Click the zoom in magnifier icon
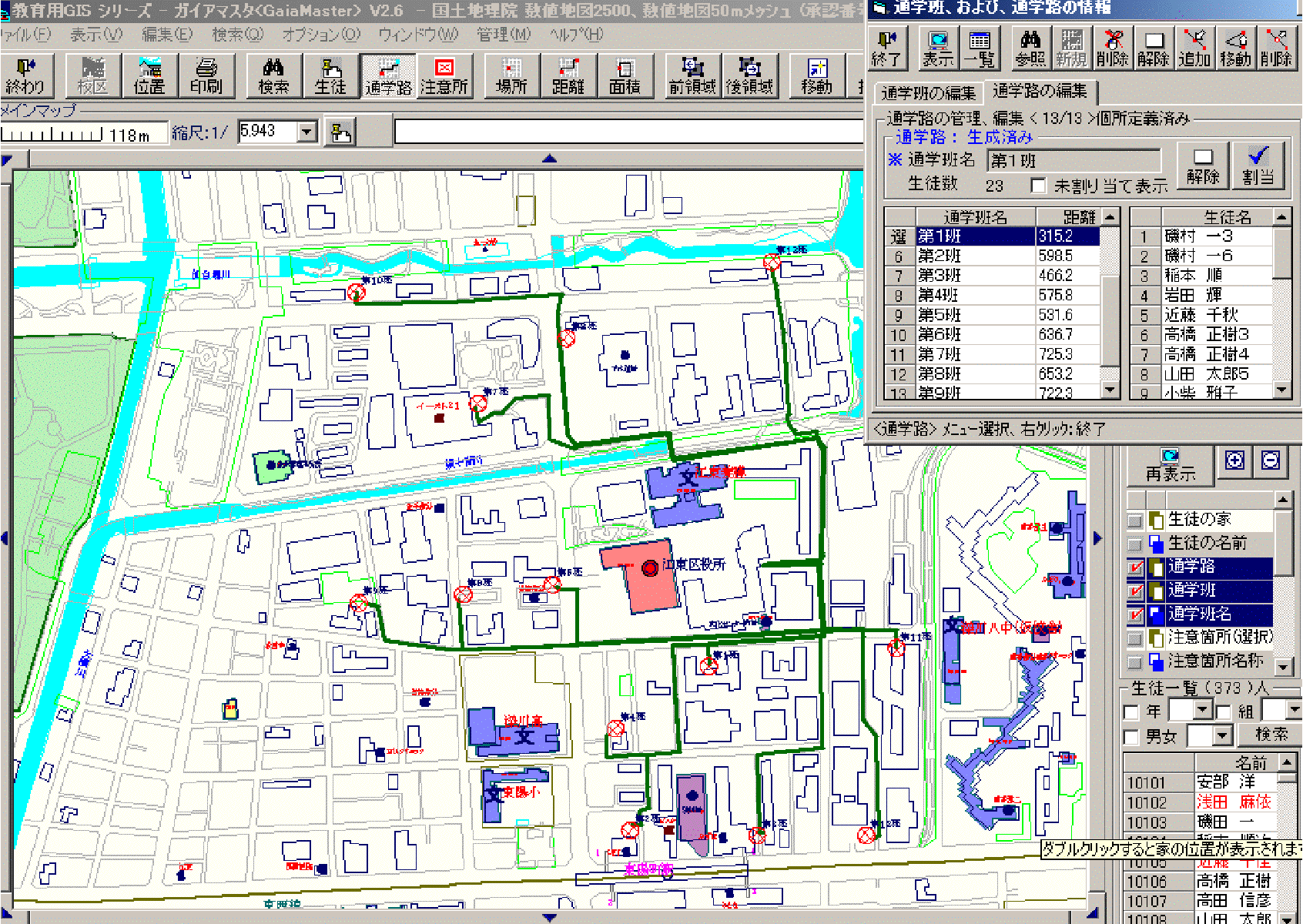The height and width of the screenshot is (924, 1303). (1235, 461)
